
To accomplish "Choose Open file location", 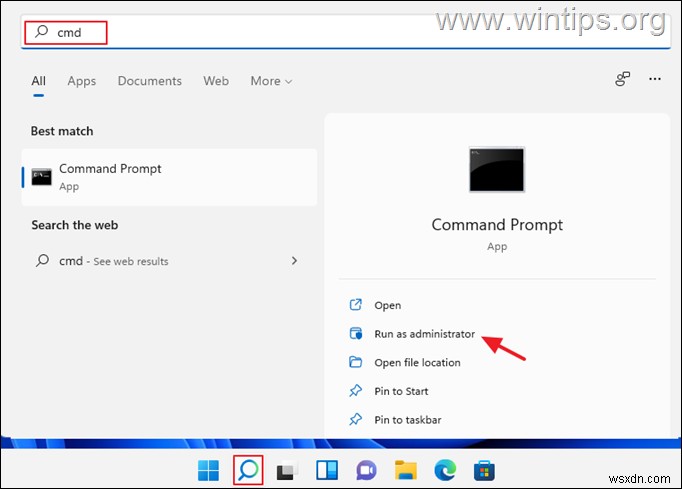I will (x=417, y=363).
